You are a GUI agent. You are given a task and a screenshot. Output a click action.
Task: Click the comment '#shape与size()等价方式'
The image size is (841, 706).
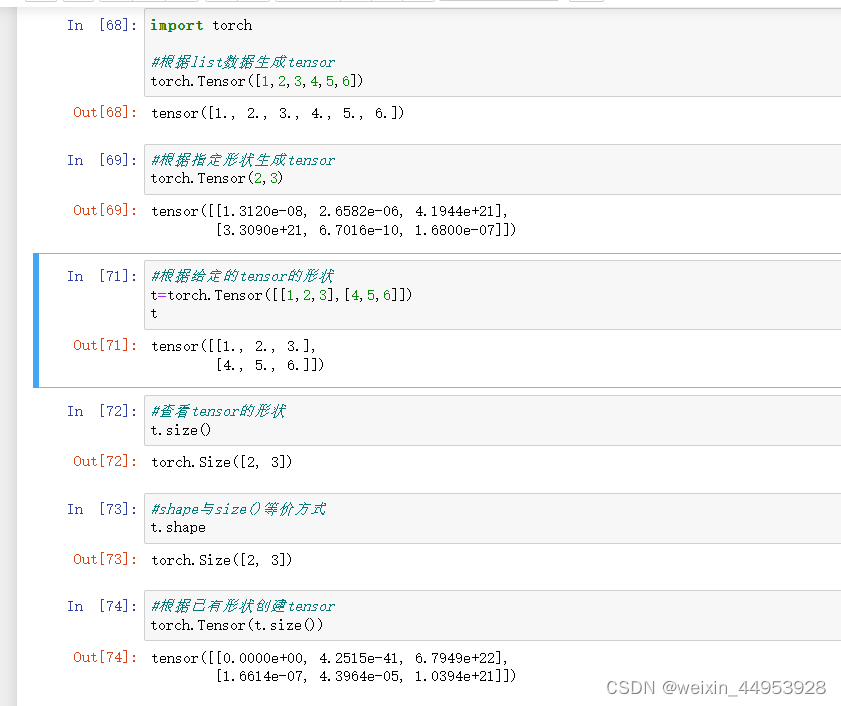point(239,509)
